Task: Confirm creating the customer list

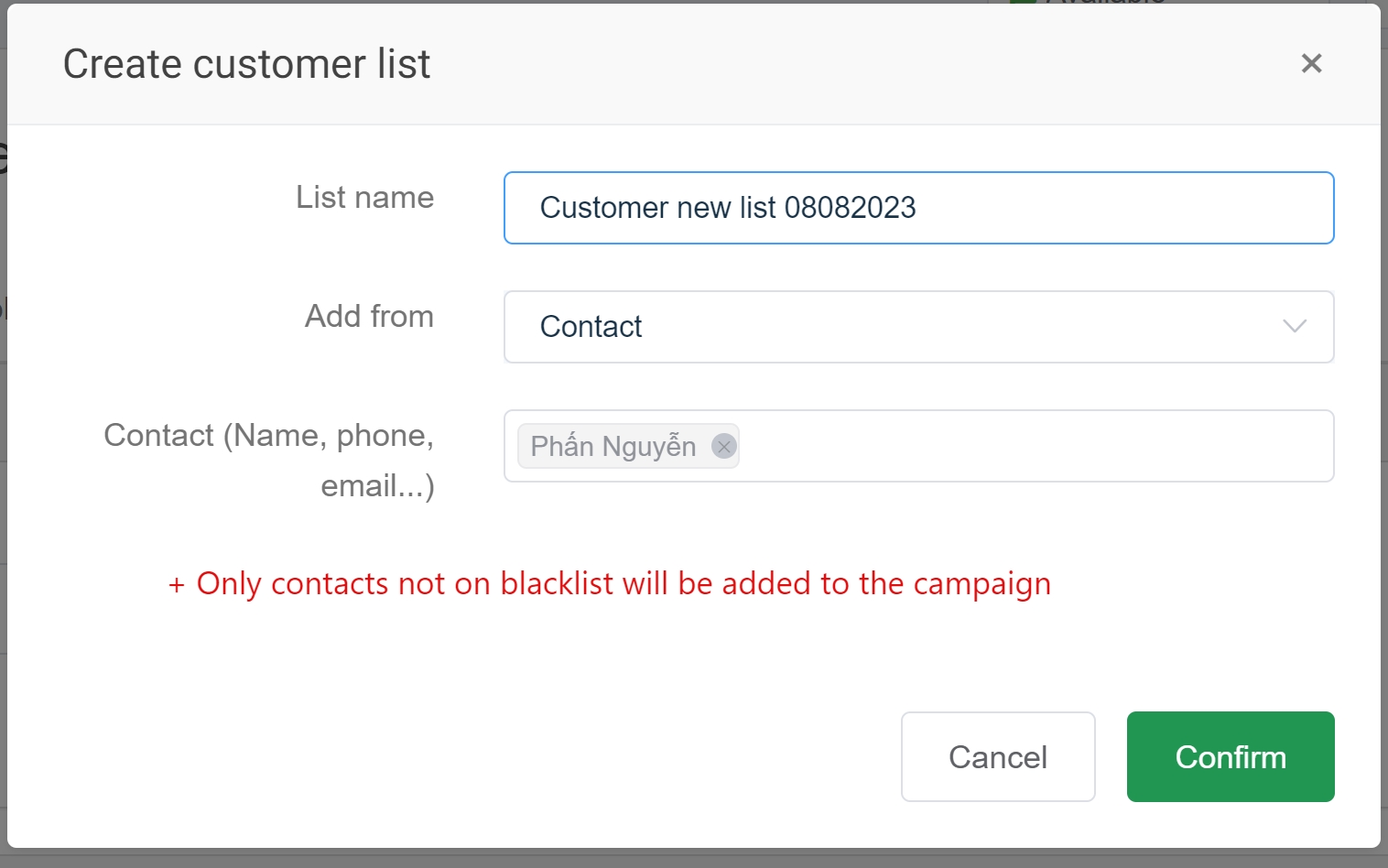Action: coord(1230,756)
